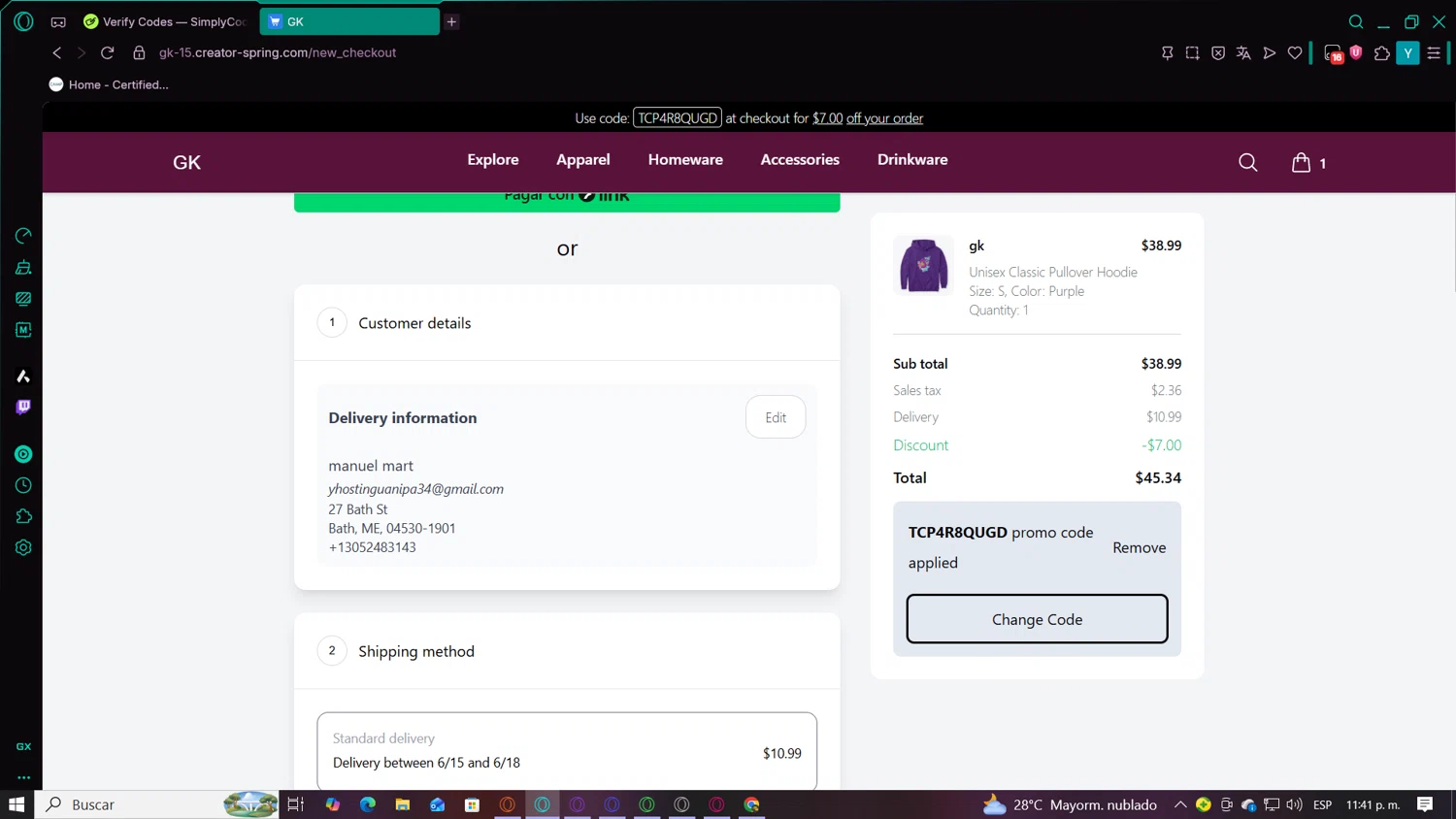Open Easy Setup sliders panel
The height and width of the screenshot is (819, 1456).
point(1434,53)
